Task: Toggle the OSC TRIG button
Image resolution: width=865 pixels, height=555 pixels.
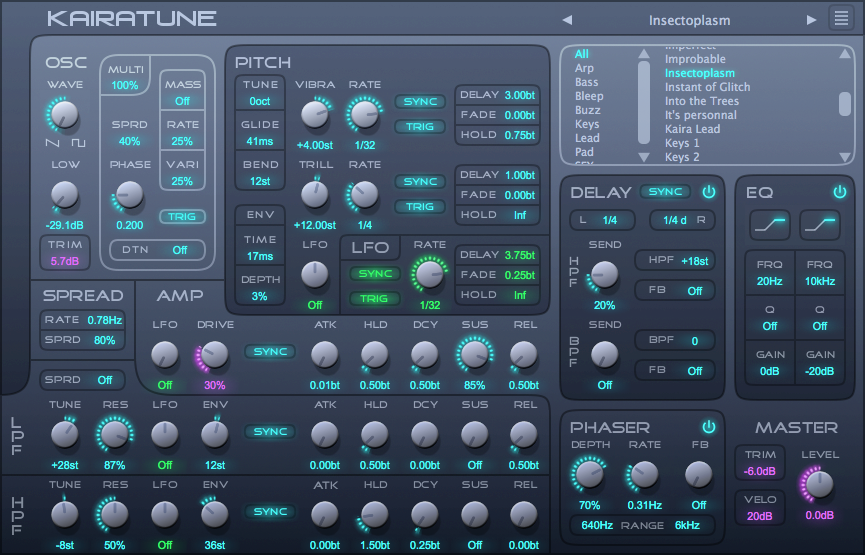Action: [x=182, y=217]
